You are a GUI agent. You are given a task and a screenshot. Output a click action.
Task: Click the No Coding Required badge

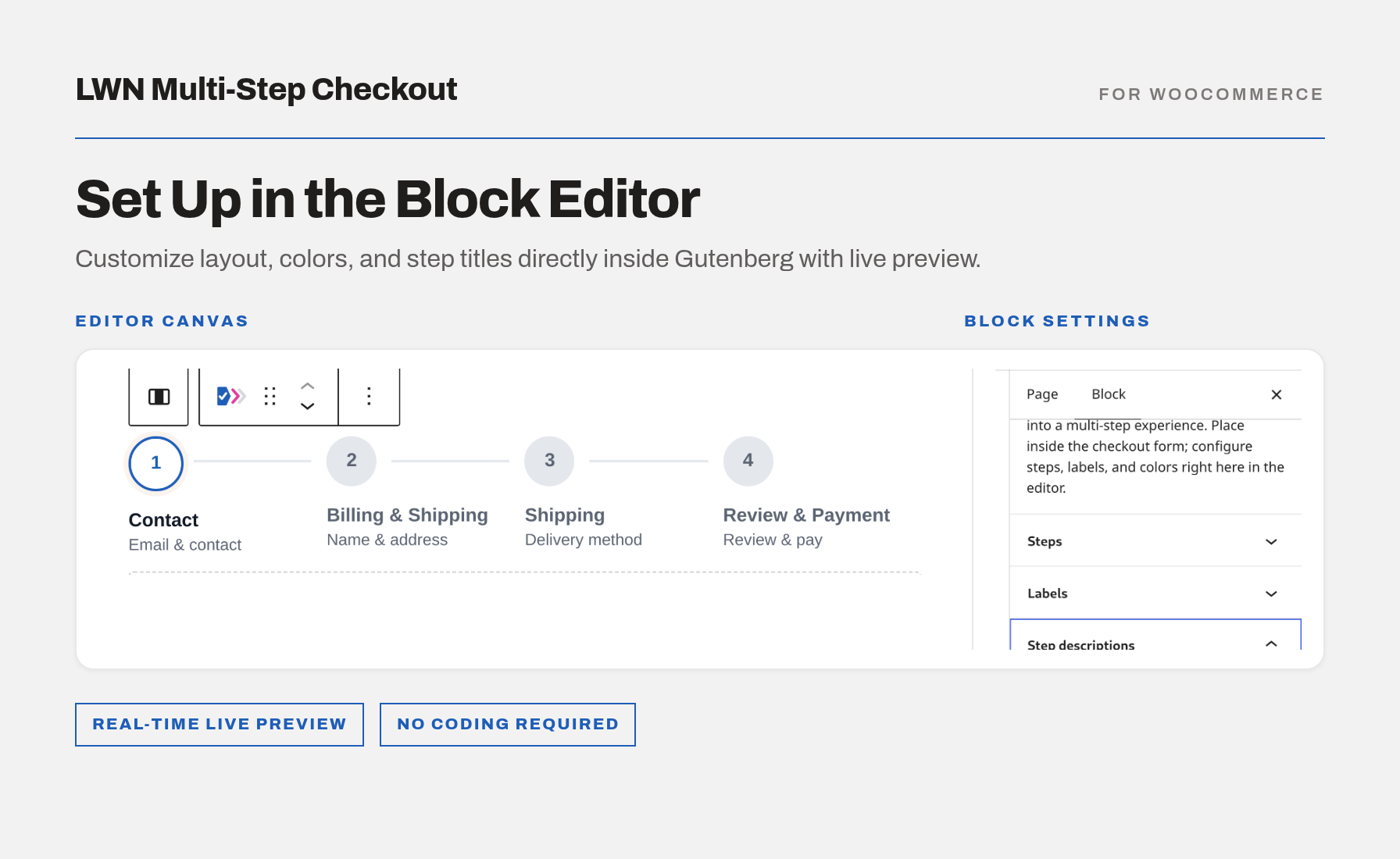(x=508, y=725)
